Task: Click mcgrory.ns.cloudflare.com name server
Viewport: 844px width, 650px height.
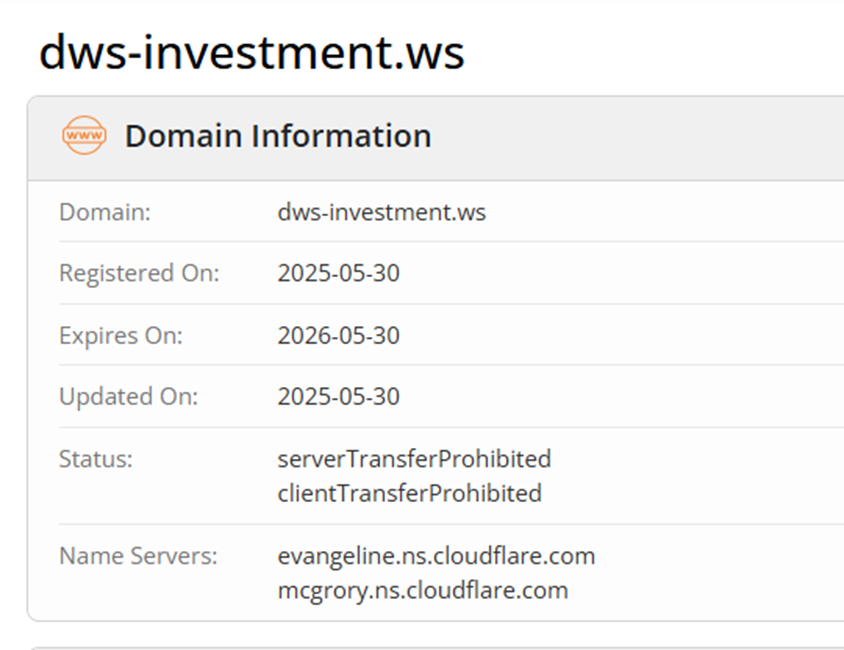Action: tap(423, 590)
